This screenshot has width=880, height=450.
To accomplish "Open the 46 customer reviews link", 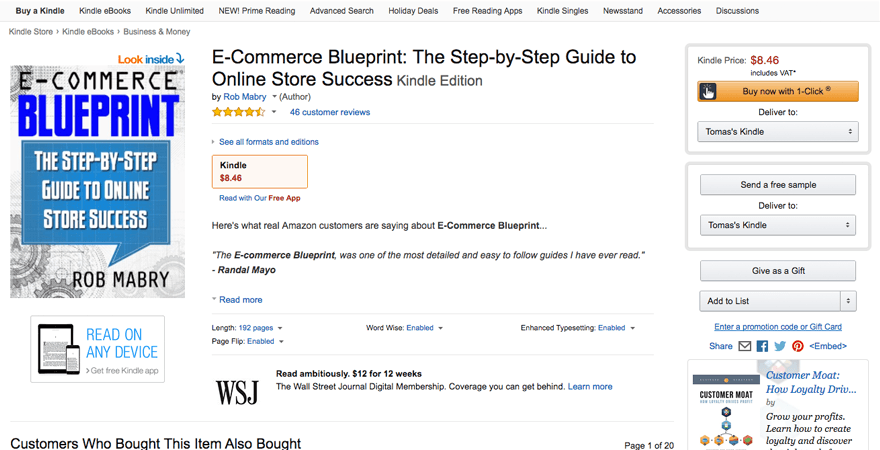I will click(330, 113).
